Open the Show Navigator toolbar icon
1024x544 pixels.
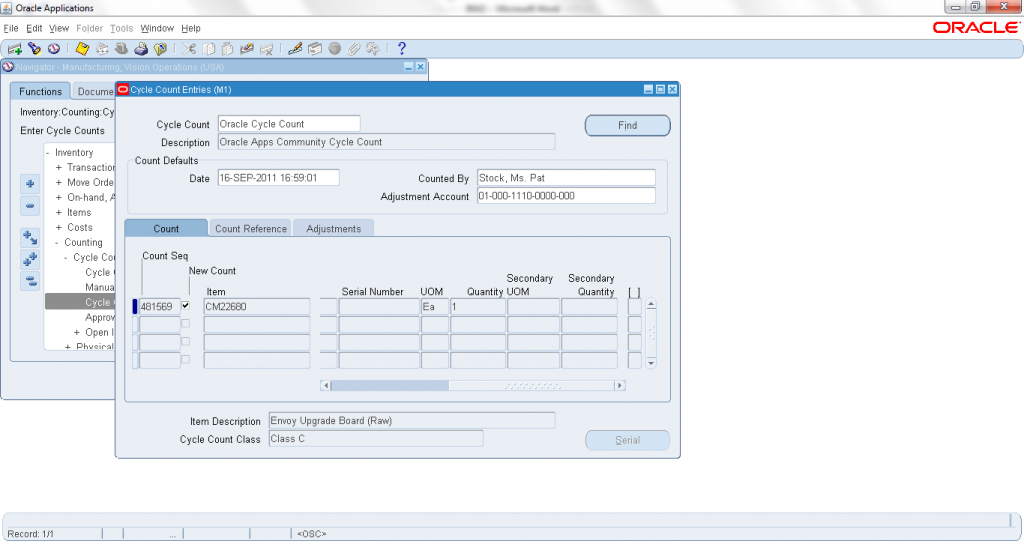[x=52, y=48]
